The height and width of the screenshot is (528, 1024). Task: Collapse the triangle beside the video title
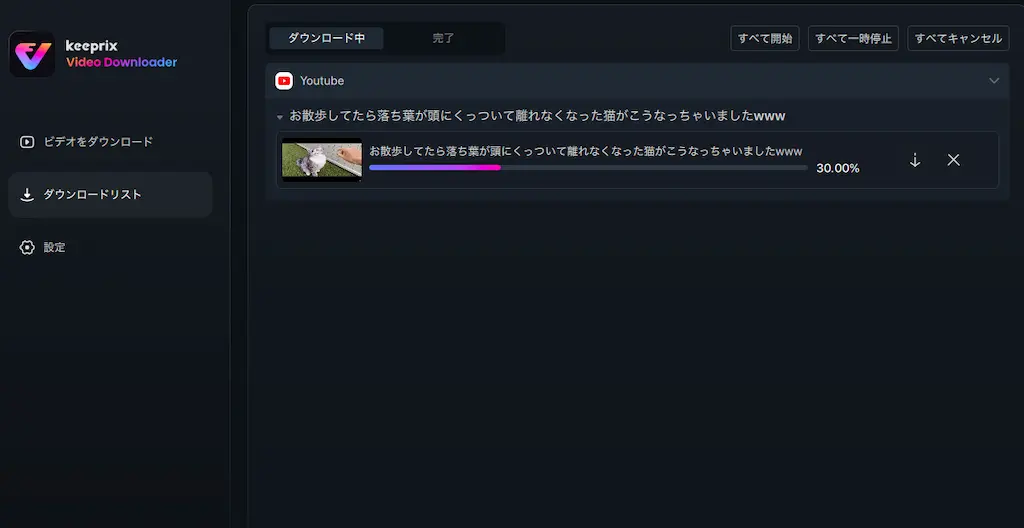(x=280, y=117)
